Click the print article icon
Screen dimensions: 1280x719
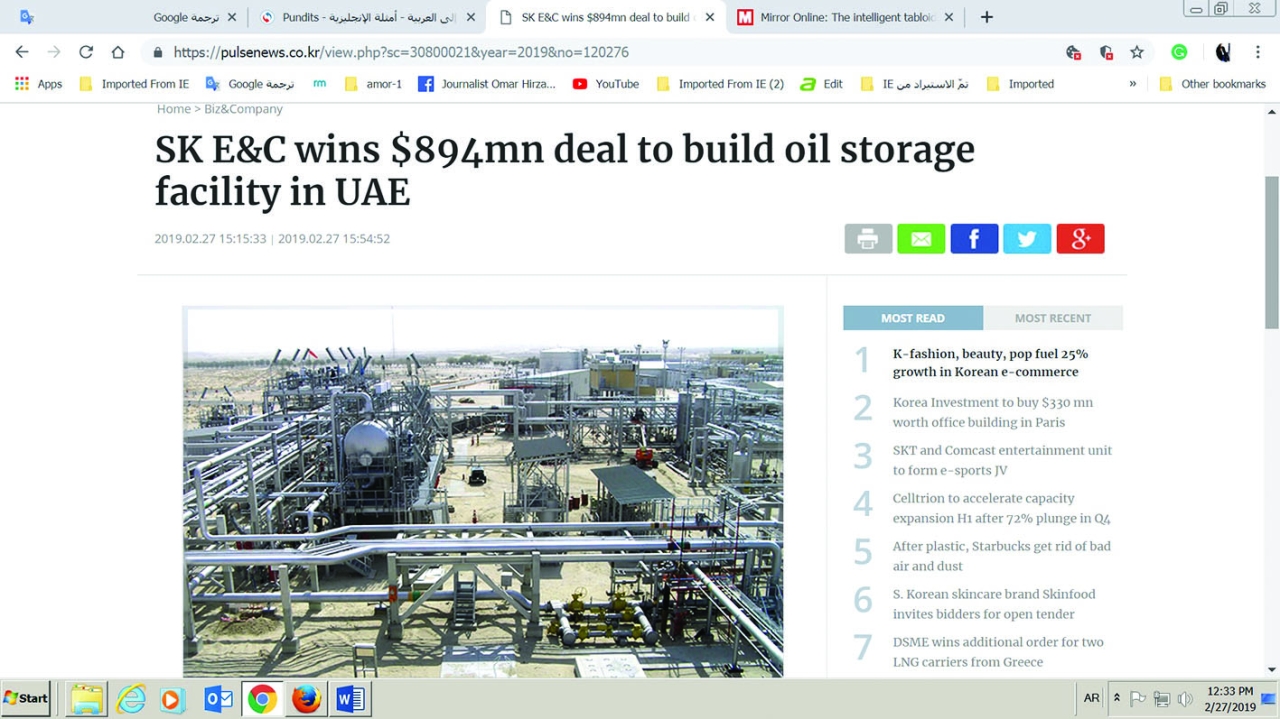pos(868,239)
